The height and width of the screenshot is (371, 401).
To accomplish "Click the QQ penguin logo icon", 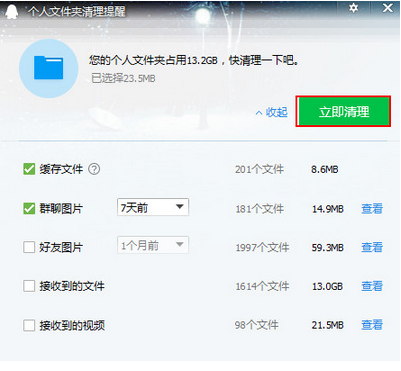I will pos(12,13).
